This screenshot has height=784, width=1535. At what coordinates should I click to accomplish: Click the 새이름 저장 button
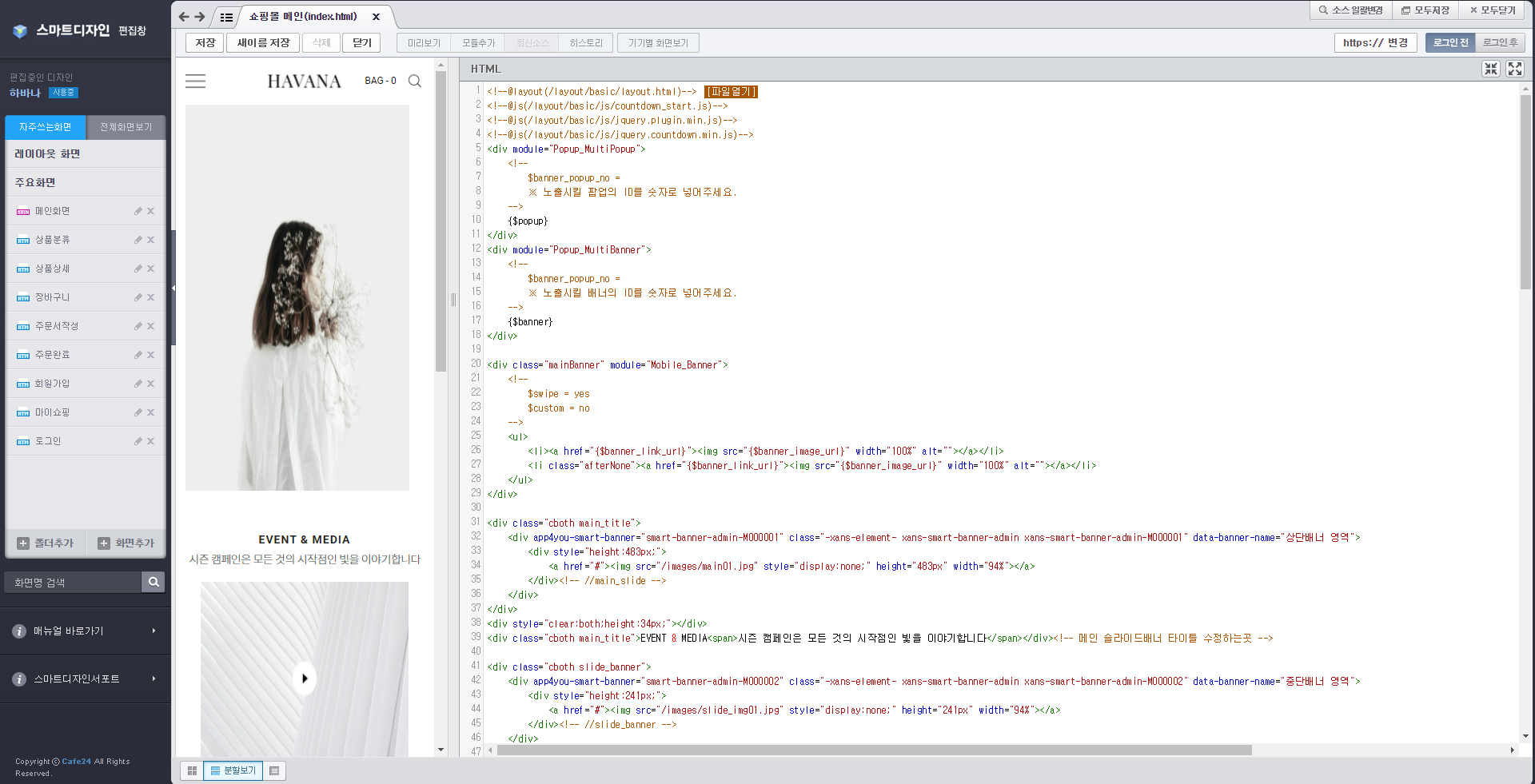pos(263,42)
